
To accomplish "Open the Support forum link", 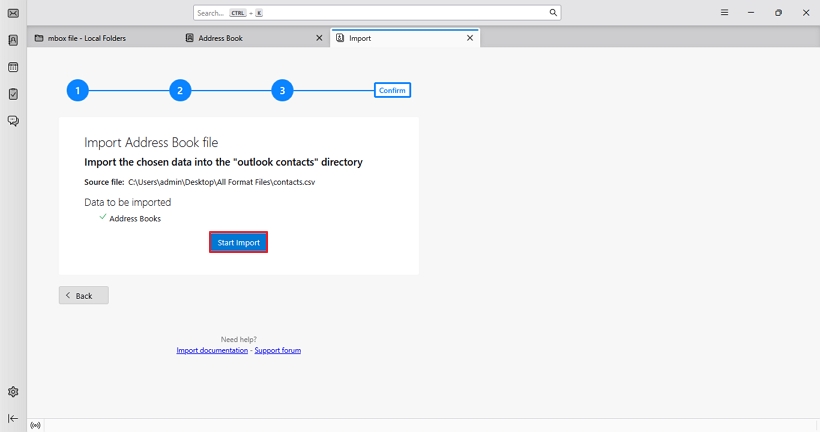I will [278, 350].
